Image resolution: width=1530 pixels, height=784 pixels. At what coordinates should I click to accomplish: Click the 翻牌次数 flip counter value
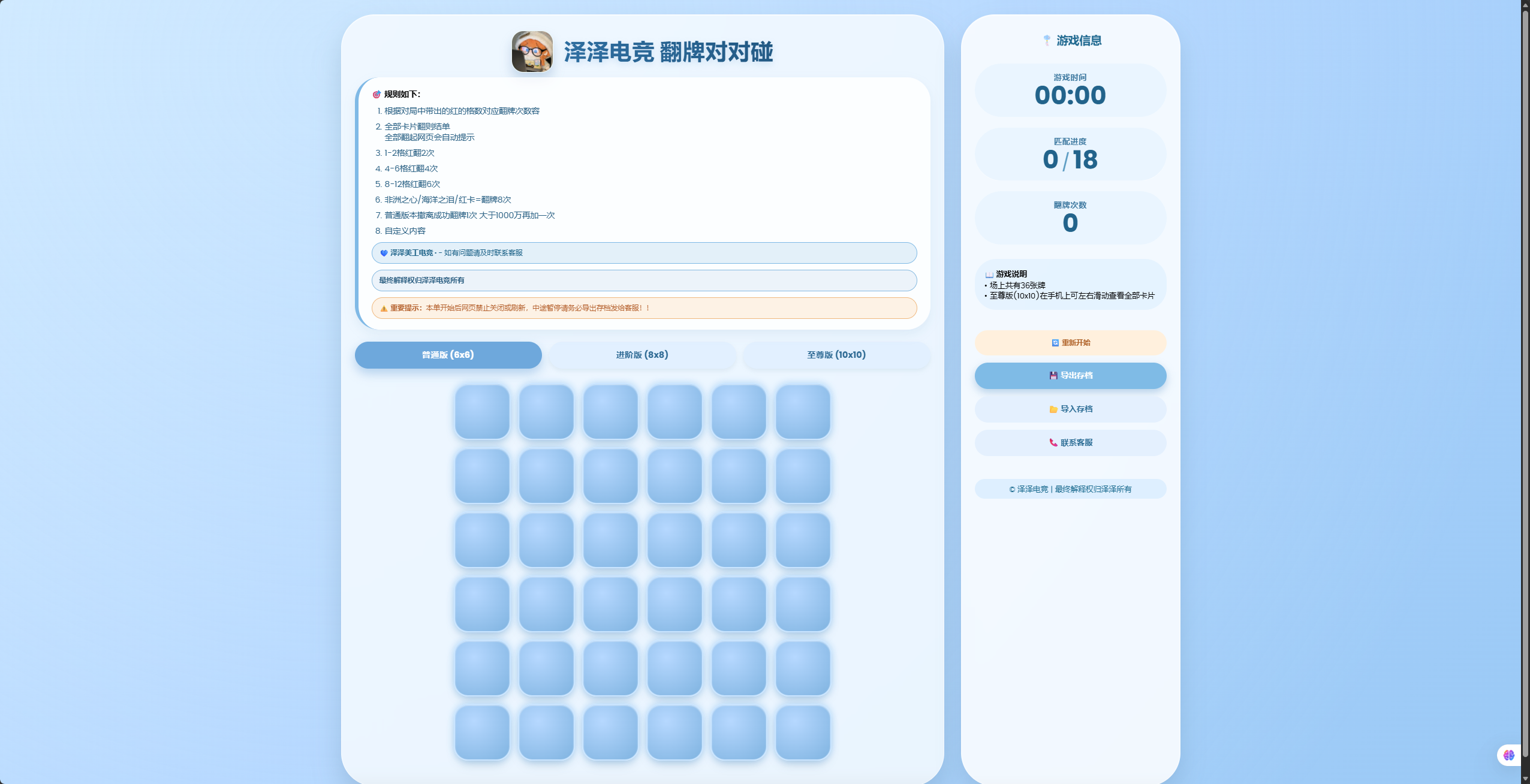point(1070,223)
